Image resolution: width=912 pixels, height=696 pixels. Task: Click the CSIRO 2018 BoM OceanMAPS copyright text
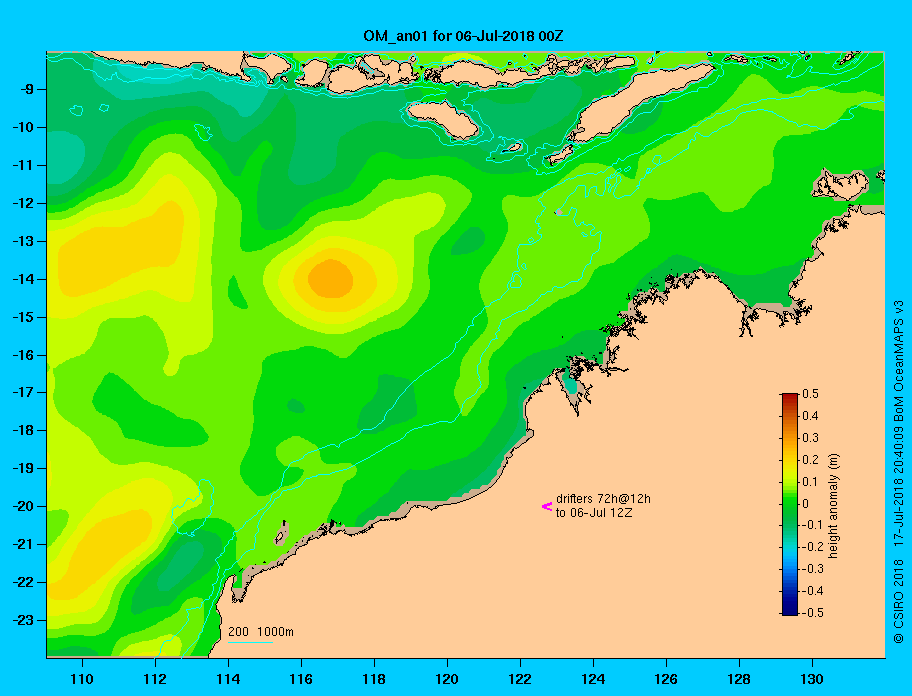point(898,472)
